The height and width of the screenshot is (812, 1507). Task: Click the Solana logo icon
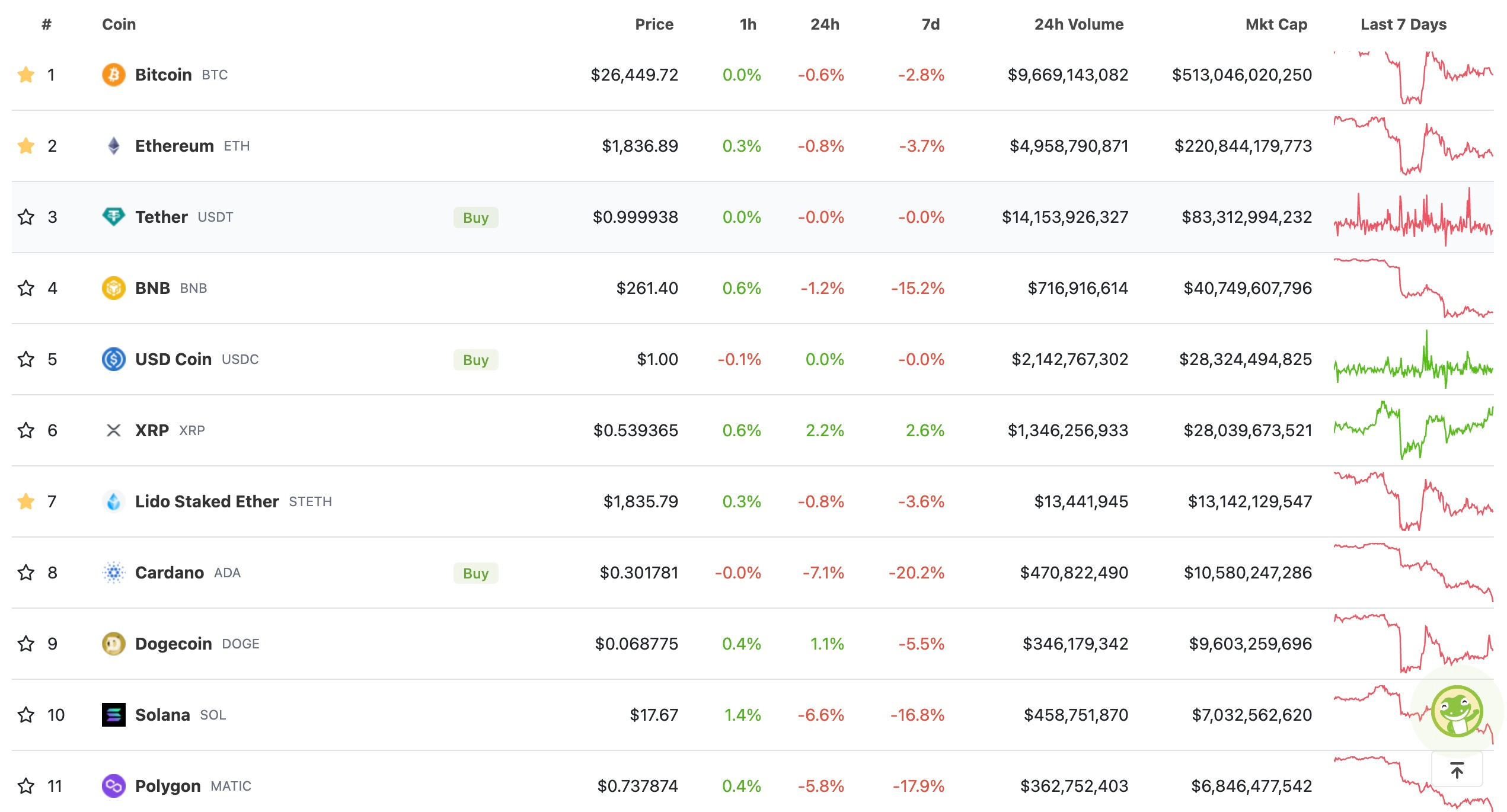pos(113,715)
